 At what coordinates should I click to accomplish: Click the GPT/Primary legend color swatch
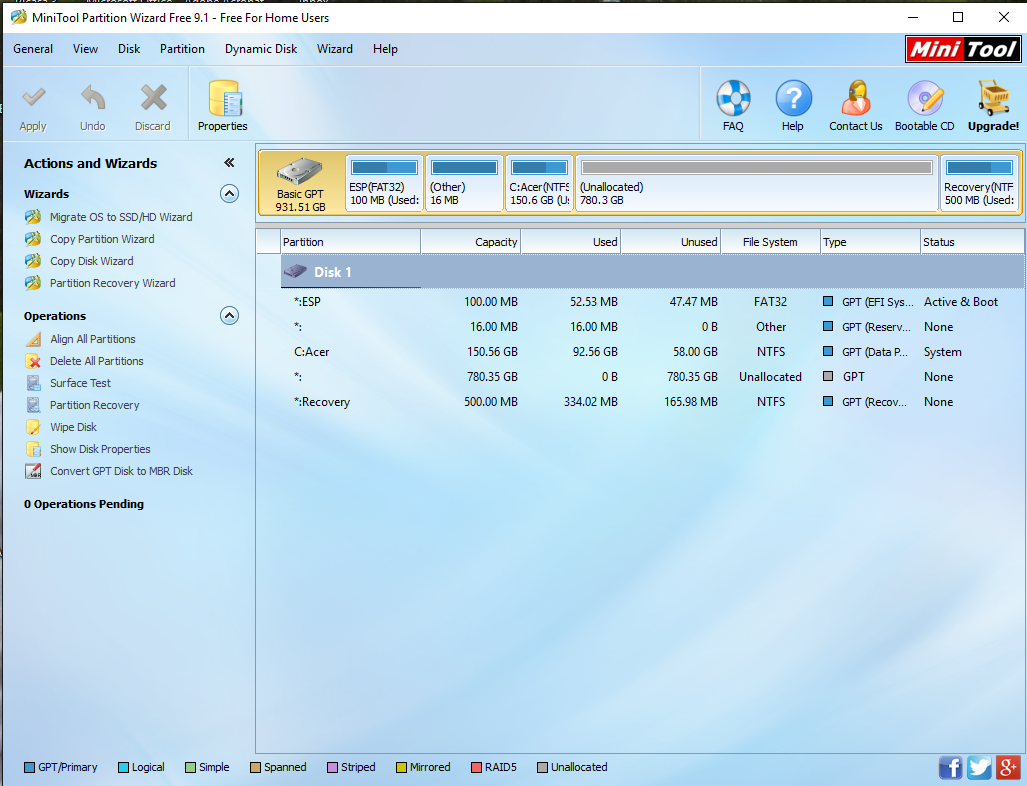tap(29, 767)
